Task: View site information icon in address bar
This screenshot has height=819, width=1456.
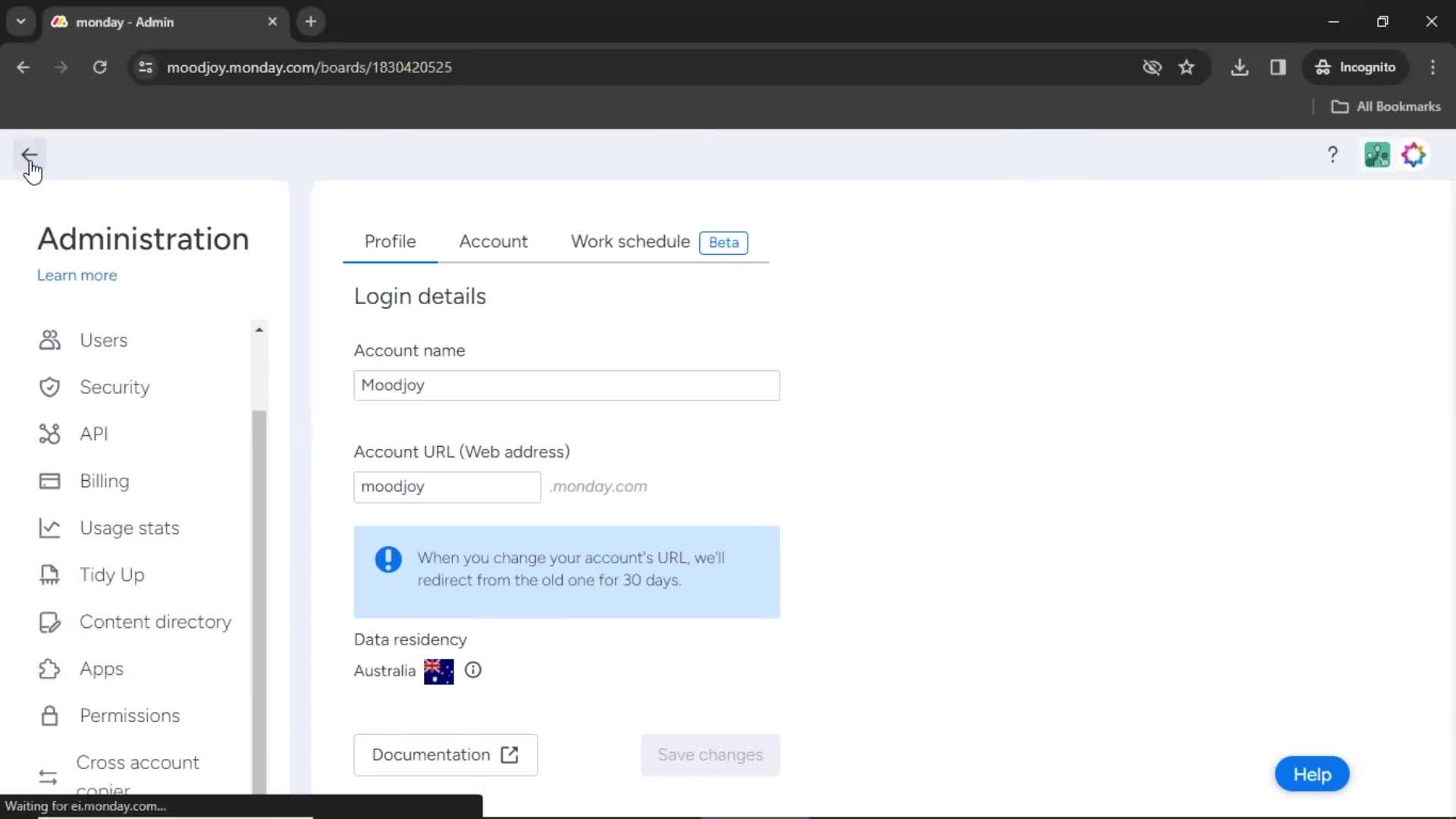Action: [x=146, y=67]
